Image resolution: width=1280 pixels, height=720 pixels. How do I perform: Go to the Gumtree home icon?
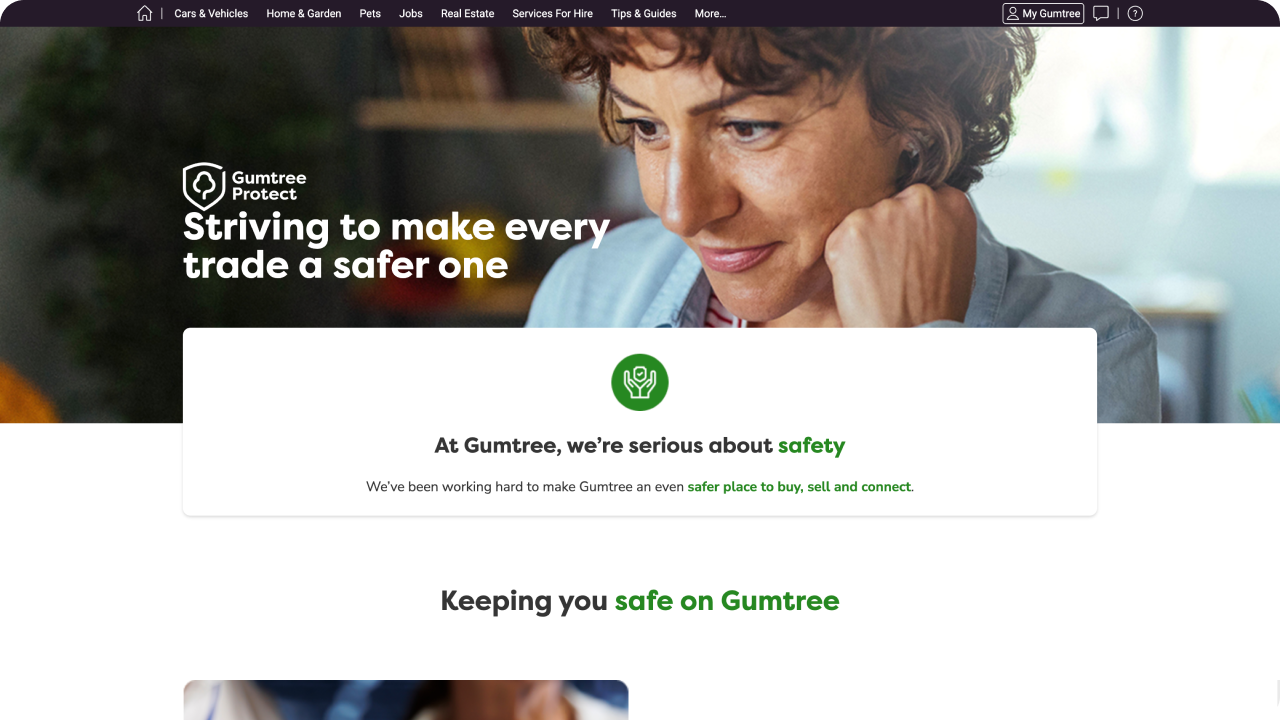pos(145,13)
